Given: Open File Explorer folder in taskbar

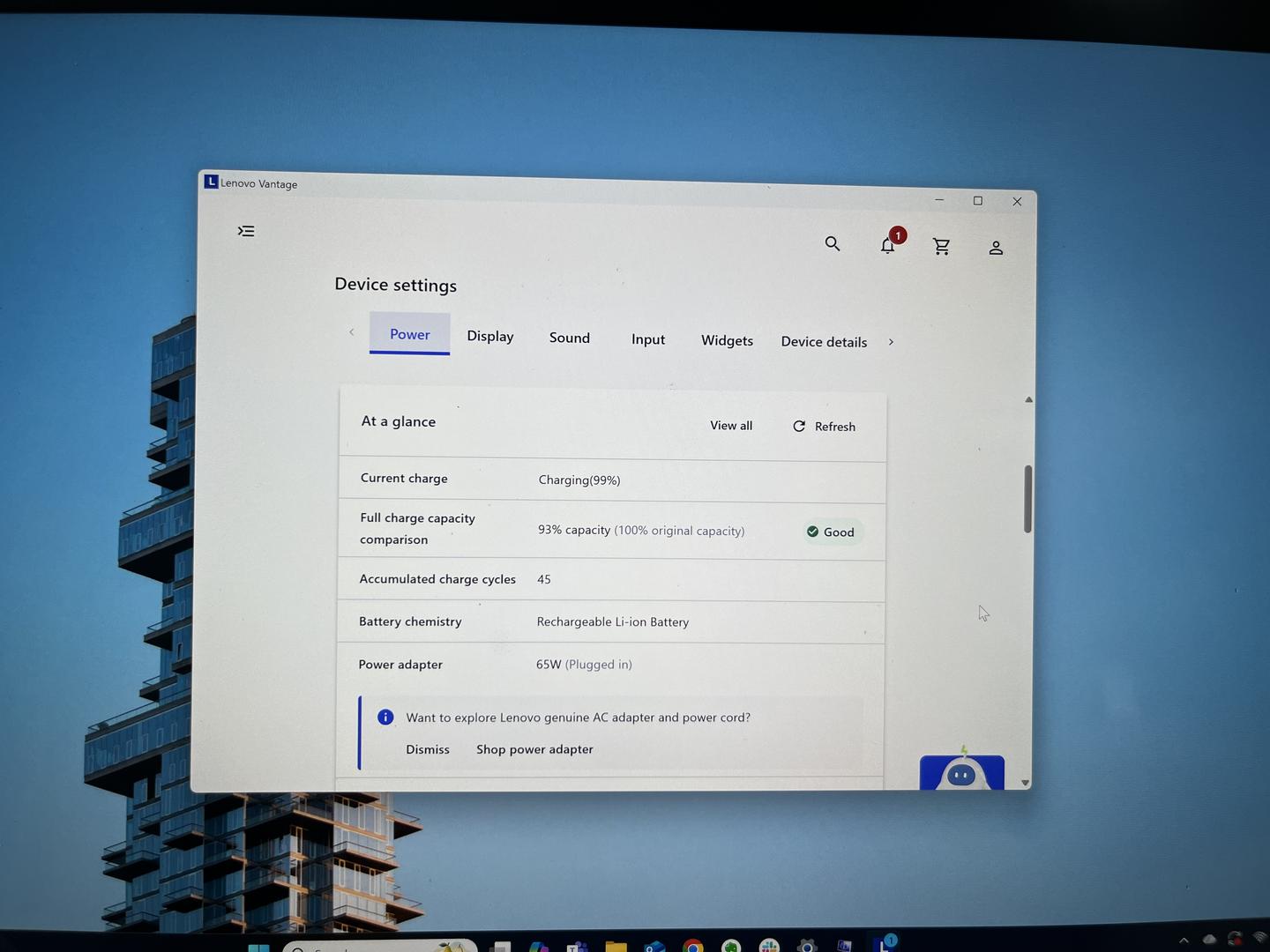Looking at the screenshot, I should coord(616,947).
